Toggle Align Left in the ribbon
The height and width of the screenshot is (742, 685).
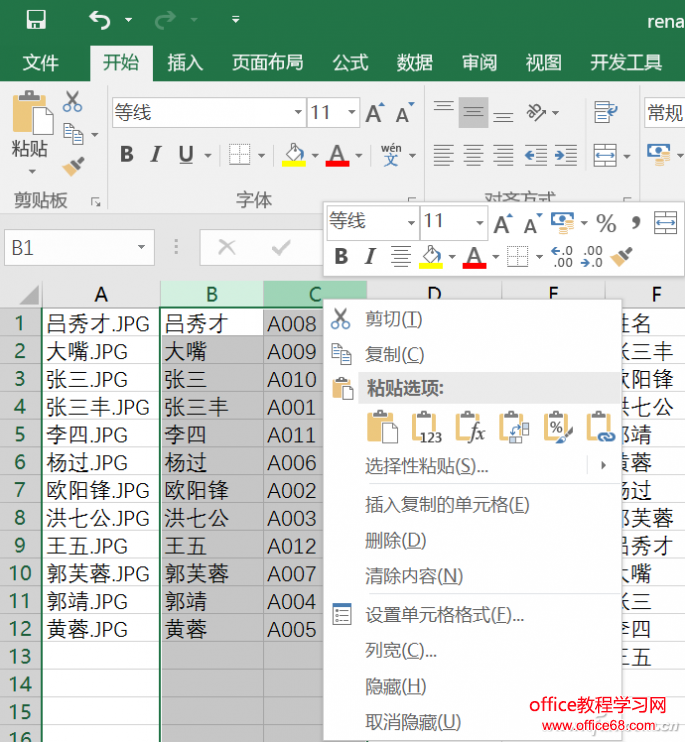point(444,155)
